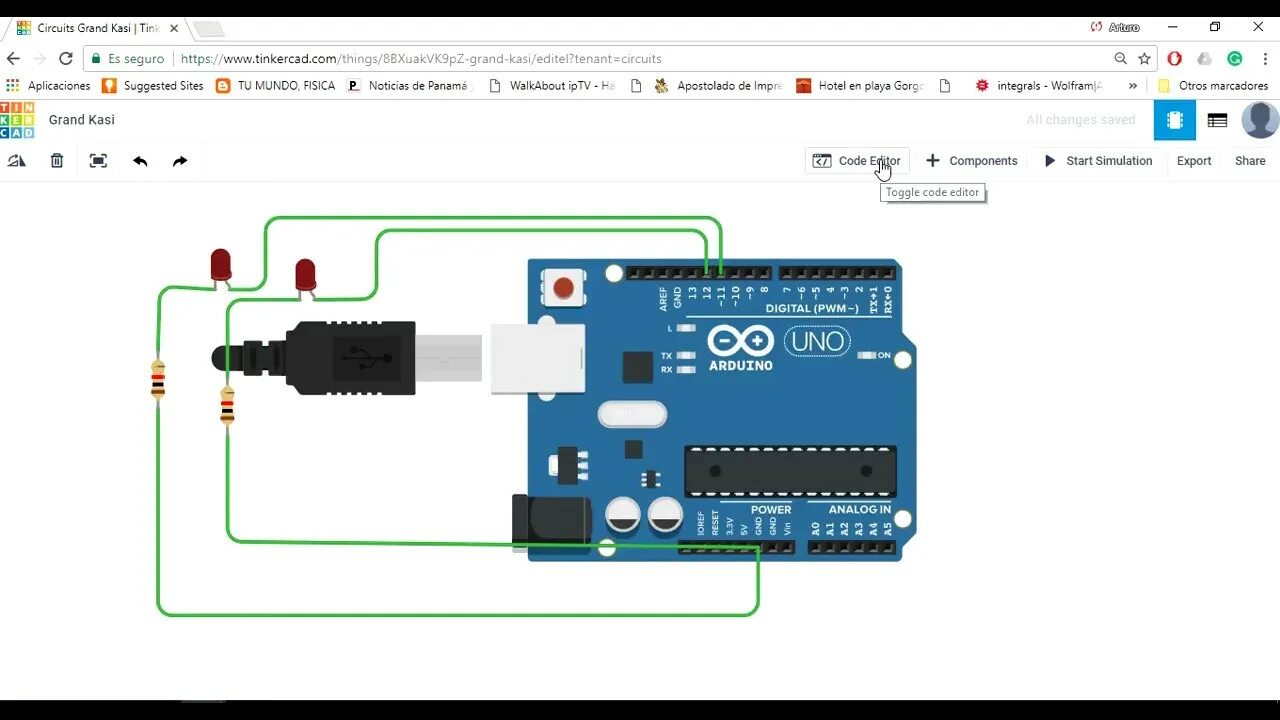Zoom to fit the circuit view
The height and width of the screenshot is (720, 1280).
click(98, 160)
